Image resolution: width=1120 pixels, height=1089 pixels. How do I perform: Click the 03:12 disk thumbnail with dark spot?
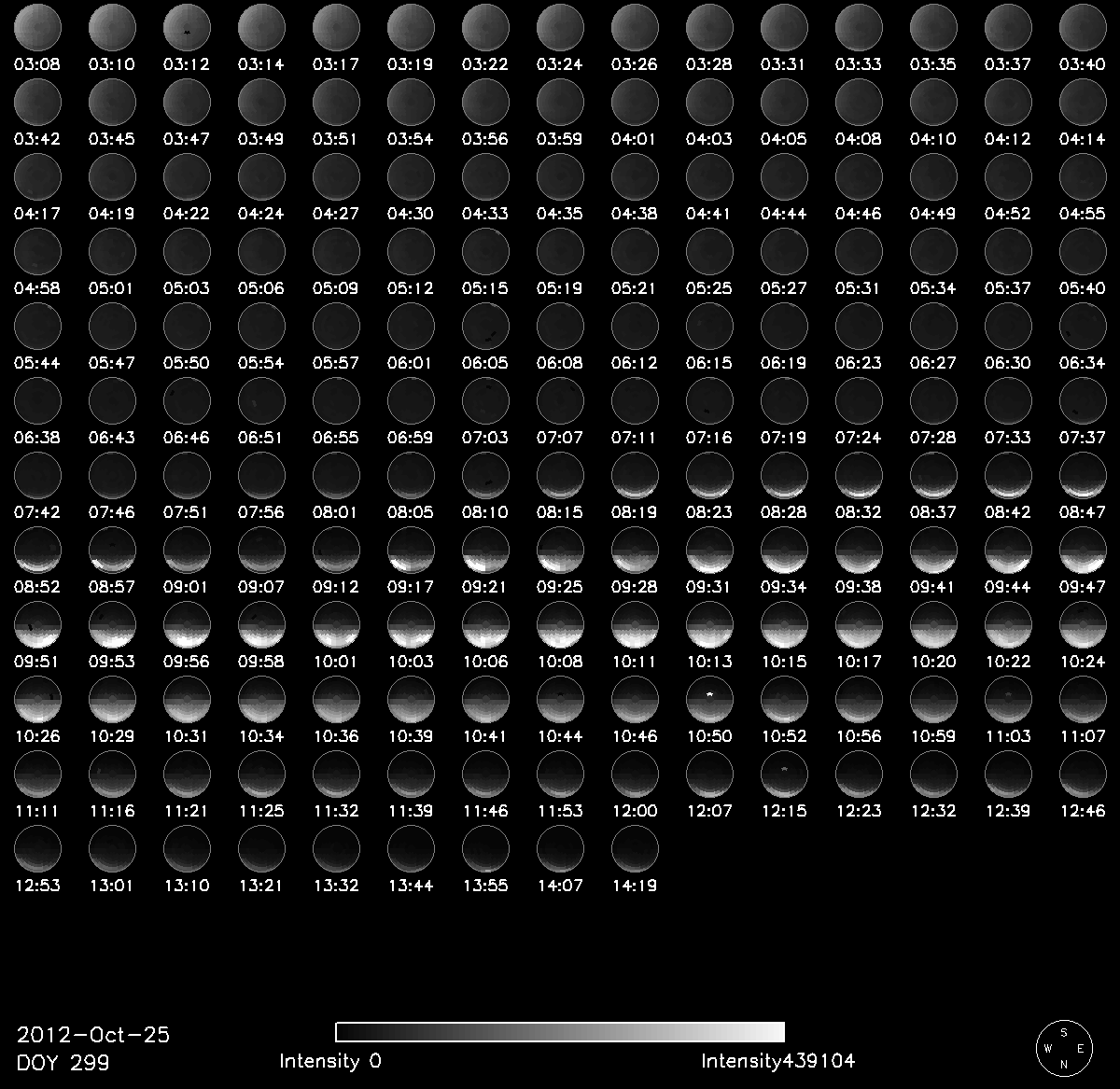(187, 27)
